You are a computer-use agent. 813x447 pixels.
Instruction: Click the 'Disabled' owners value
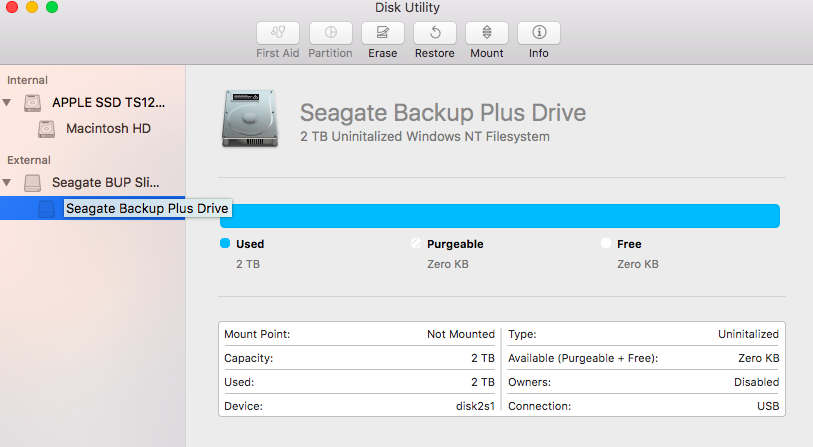[x=756, y=382]
